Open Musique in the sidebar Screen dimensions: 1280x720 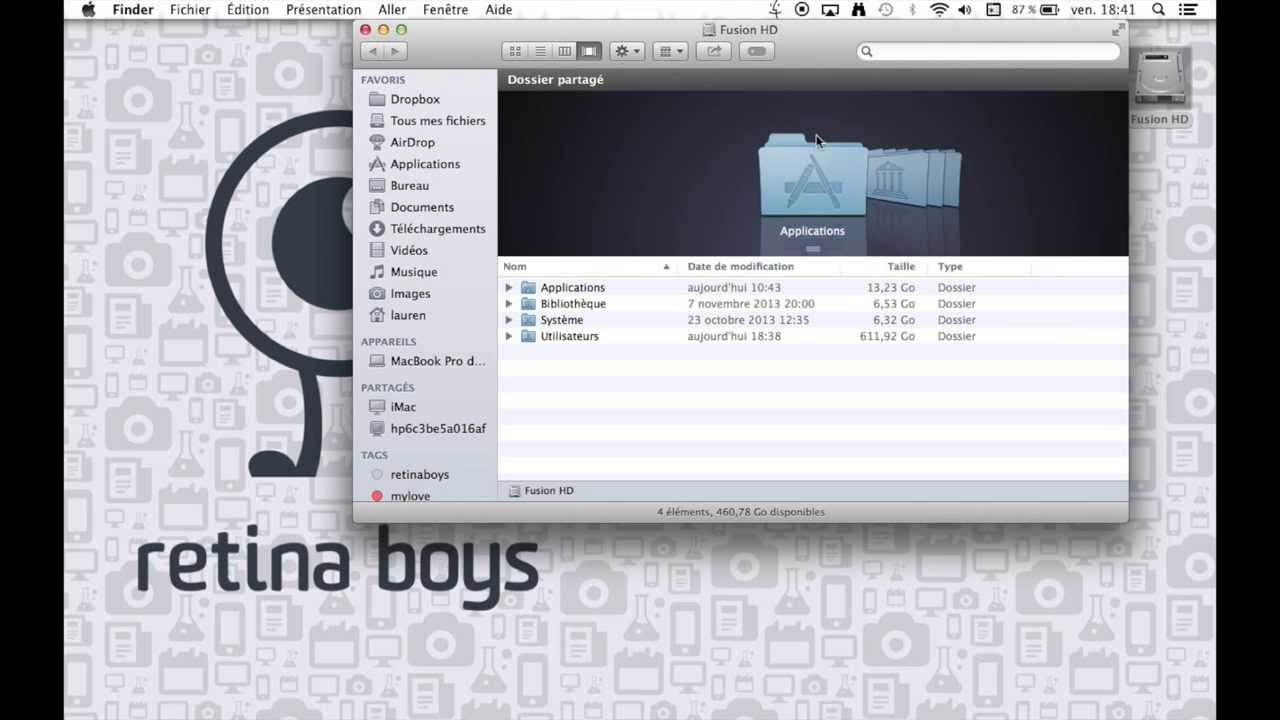413,272
